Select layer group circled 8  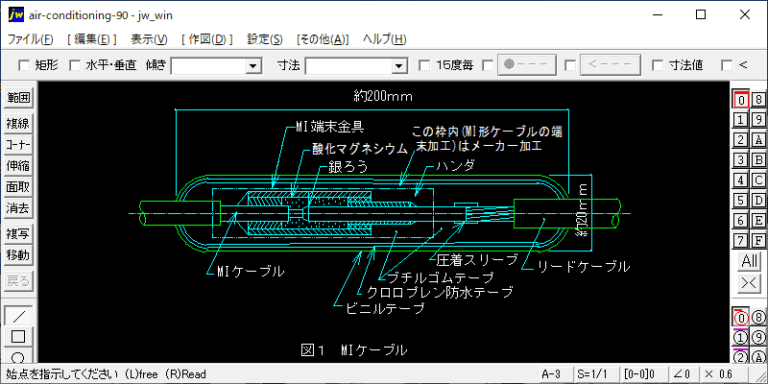click(x=759, y=317)
